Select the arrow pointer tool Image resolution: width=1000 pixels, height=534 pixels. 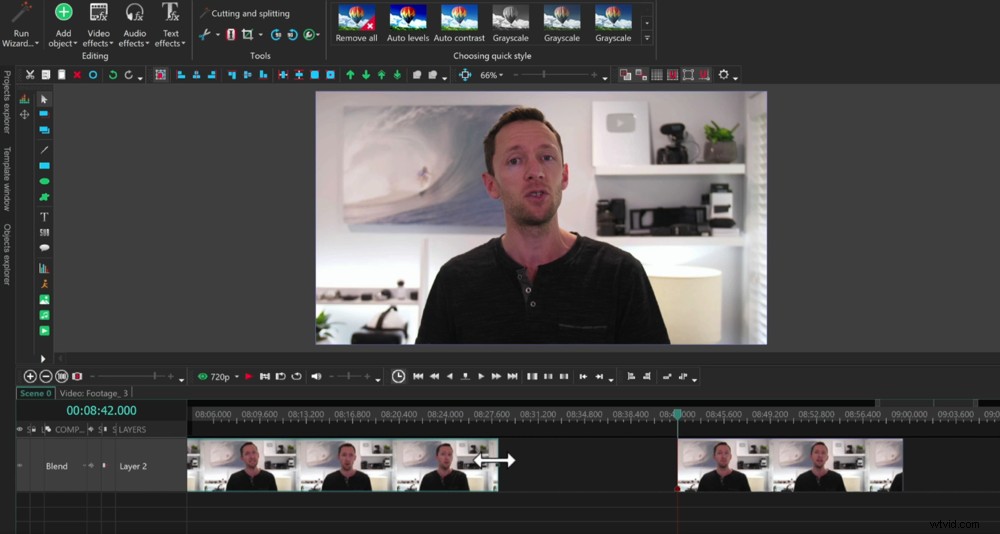coord(44,99)
